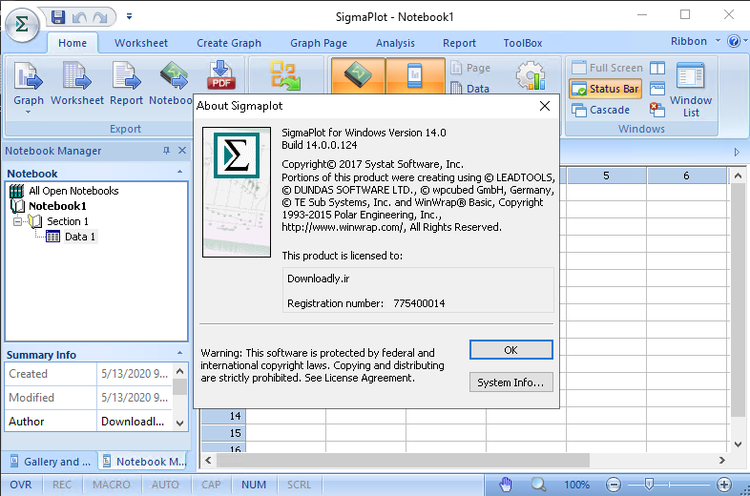Click the Save icon in quick access toolbar
Screen dimensions: 750x496
(58, 16)
